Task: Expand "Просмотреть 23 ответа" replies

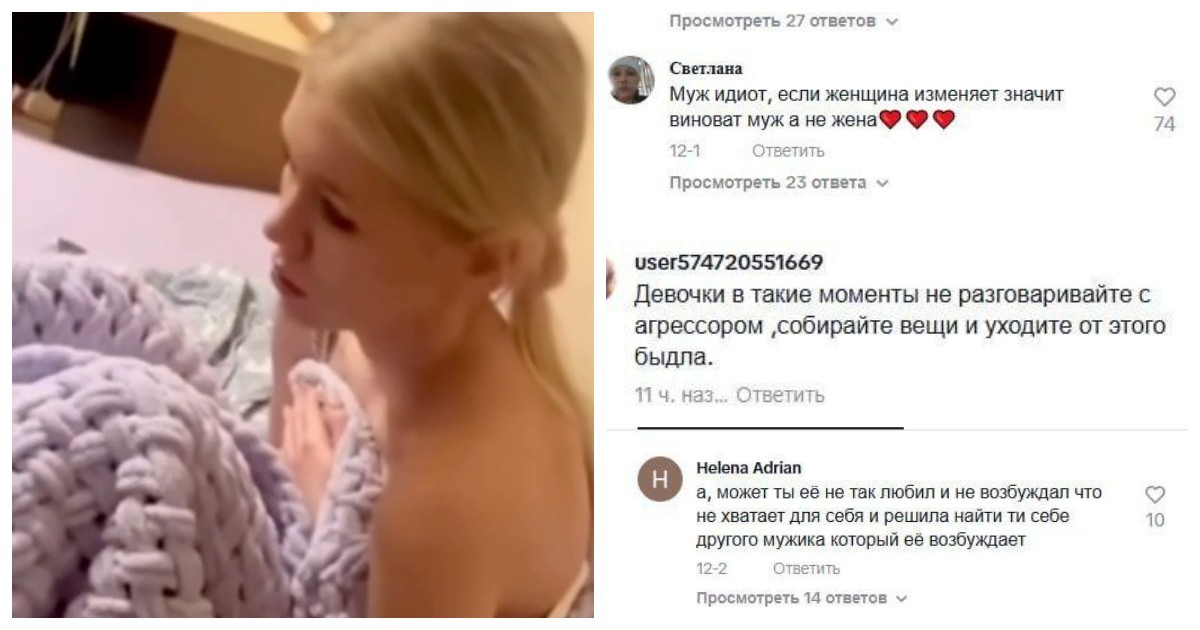Action: point(779,183)
